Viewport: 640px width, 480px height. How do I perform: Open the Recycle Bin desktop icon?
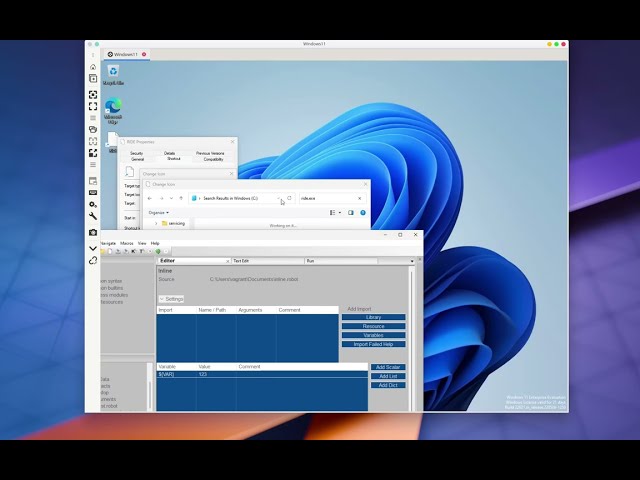pyautogui.click(x=113, y=75)
